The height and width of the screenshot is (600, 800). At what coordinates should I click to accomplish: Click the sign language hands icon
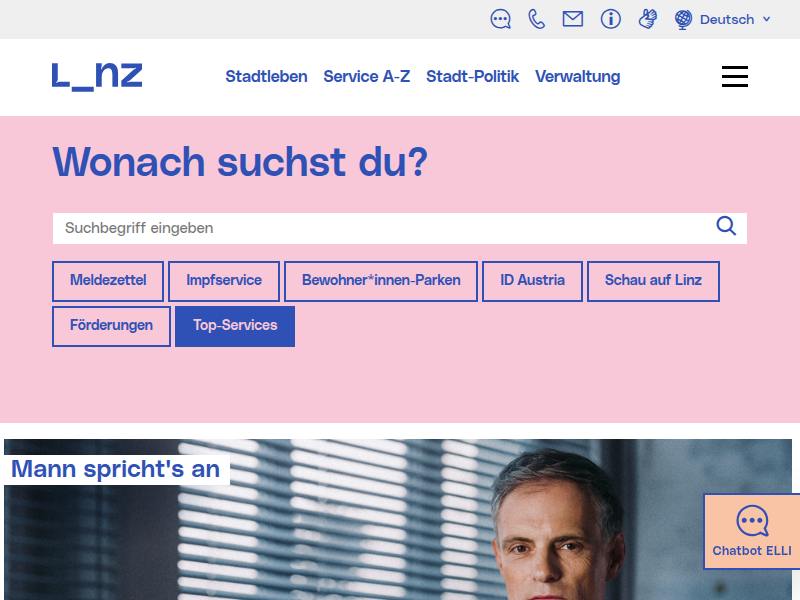point(648,19)
